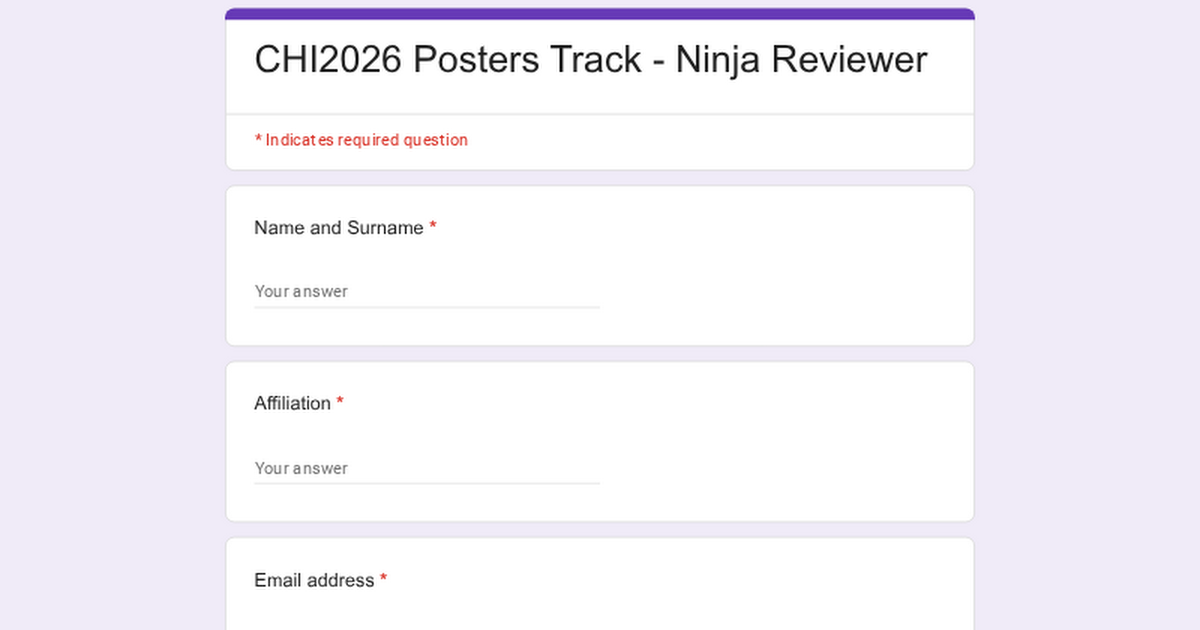Click the word "Surname" in the first question

click(x=385, y=228)
